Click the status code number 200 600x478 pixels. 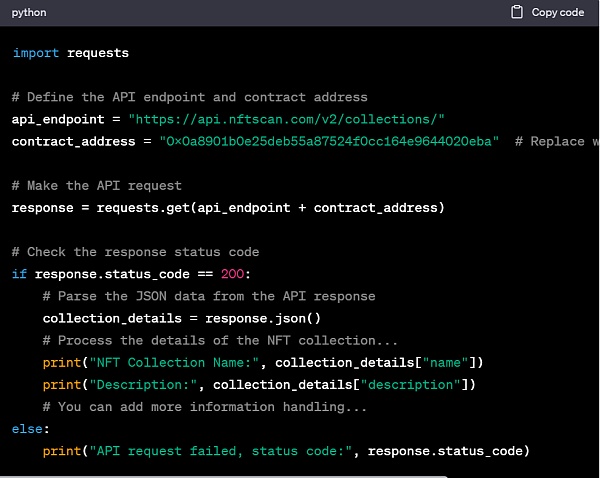232,274
